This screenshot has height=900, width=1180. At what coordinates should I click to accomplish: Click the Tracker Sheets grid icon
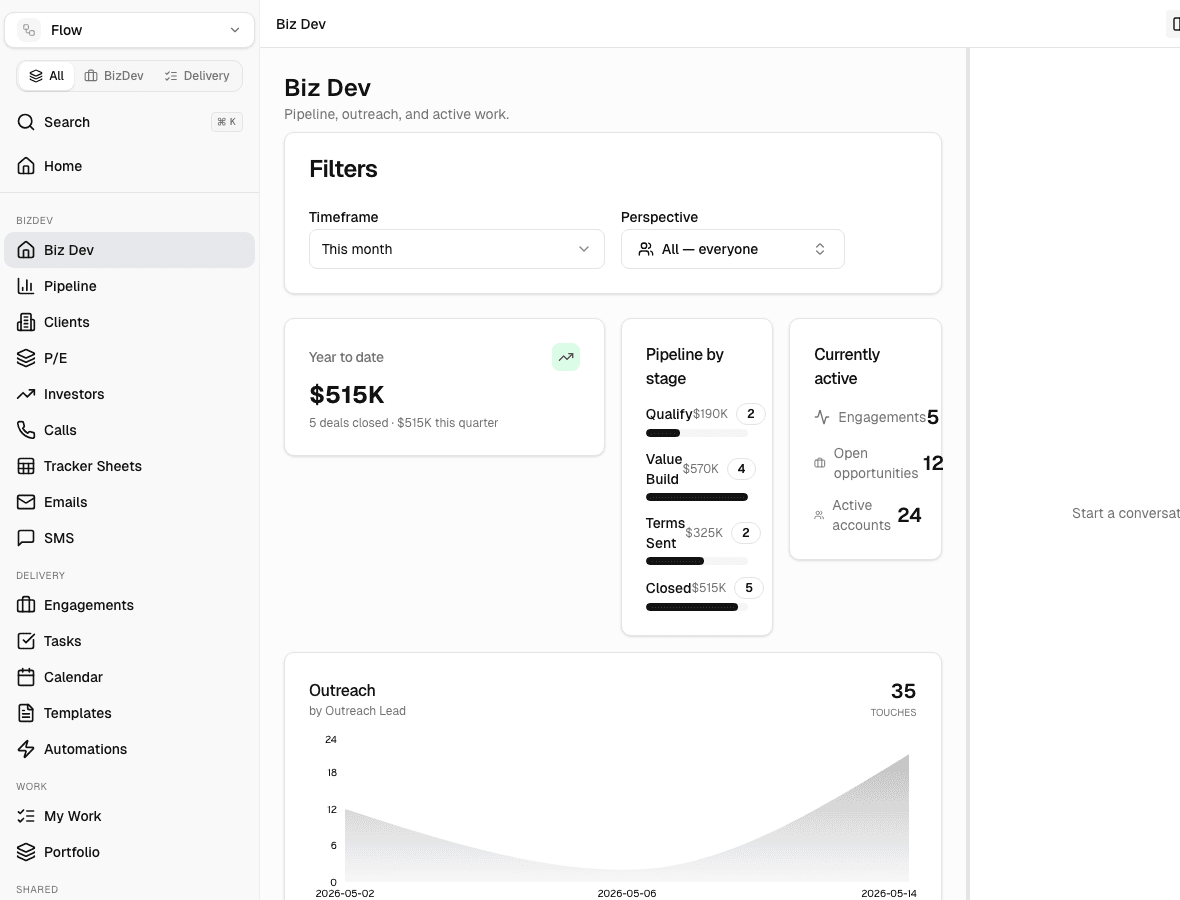[26, 466]
